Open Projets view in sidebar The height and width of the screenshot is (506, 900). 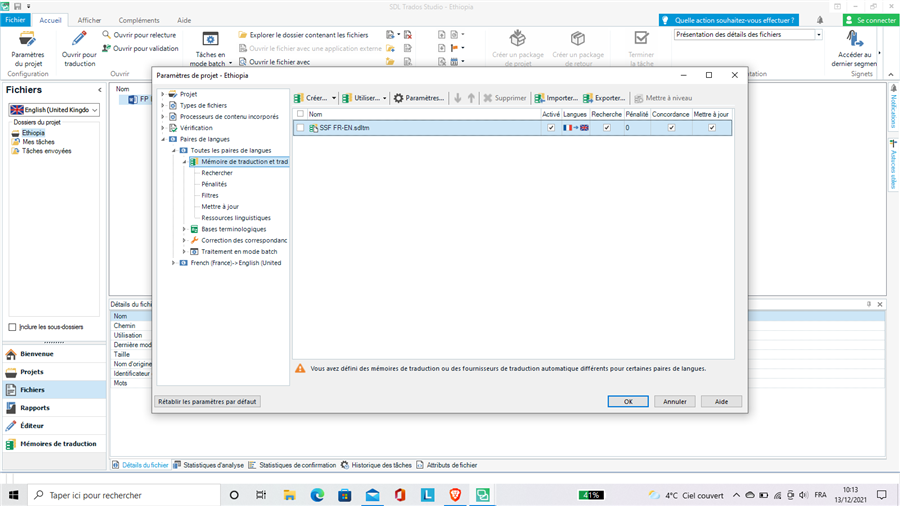pyautogui.click(x=54, y=372)
